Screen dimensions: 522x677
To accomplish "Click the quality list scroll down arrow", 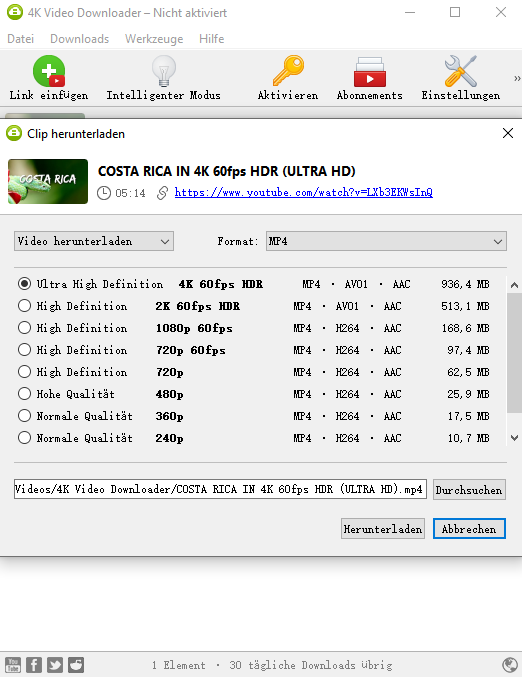I will 514,438.
